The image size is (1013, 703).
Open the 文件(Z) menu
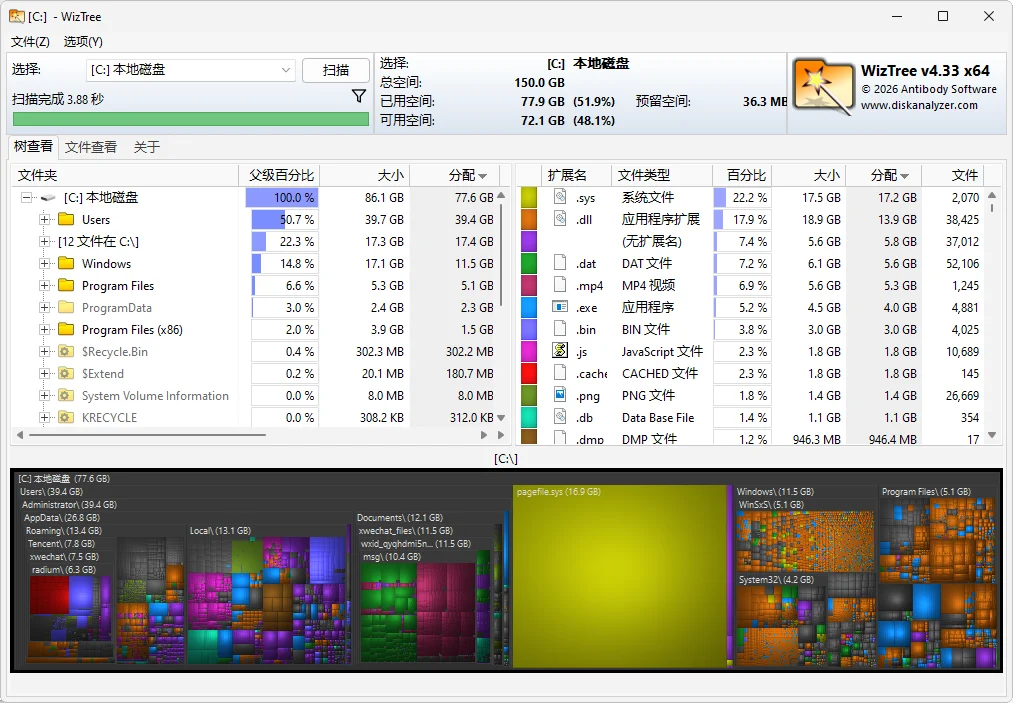click(30, 42)
